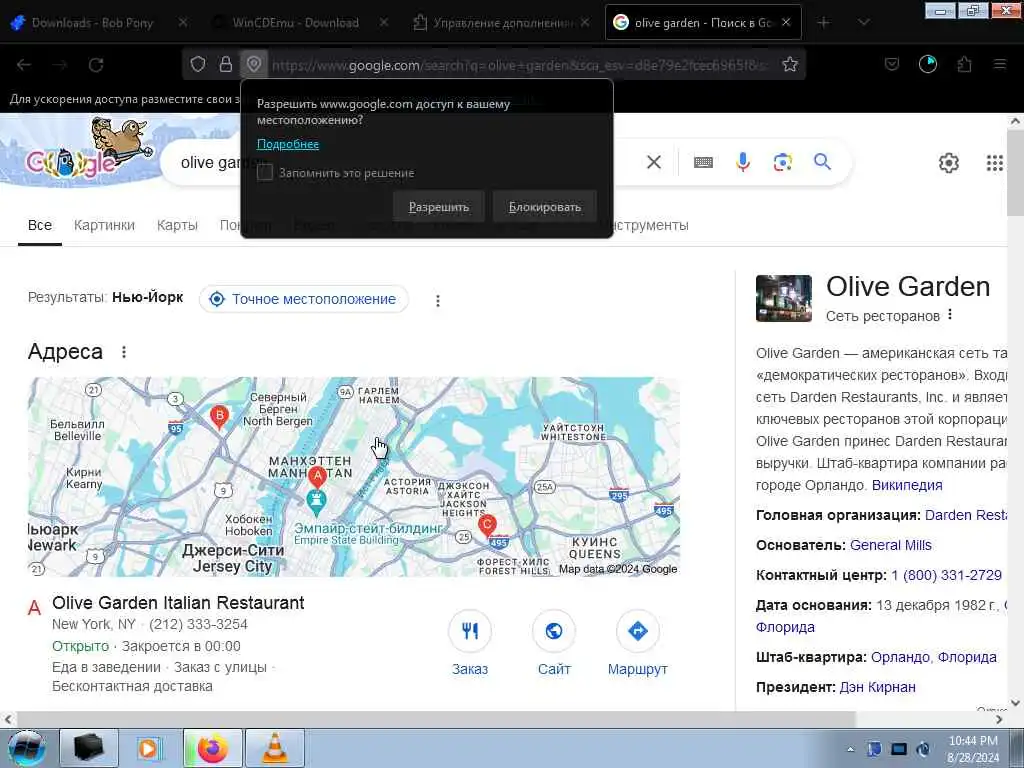The image size is (1024, 768).
Task: Click the browser Back arrow
Action: coord(24,65)
